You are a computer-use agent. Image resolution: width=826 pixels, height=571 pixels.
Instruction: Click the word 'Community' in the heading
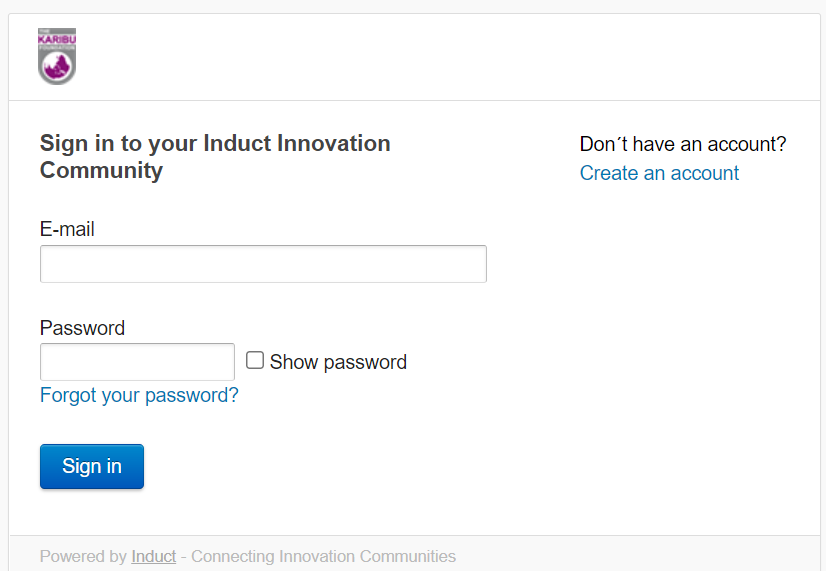[x=101, y=170]
